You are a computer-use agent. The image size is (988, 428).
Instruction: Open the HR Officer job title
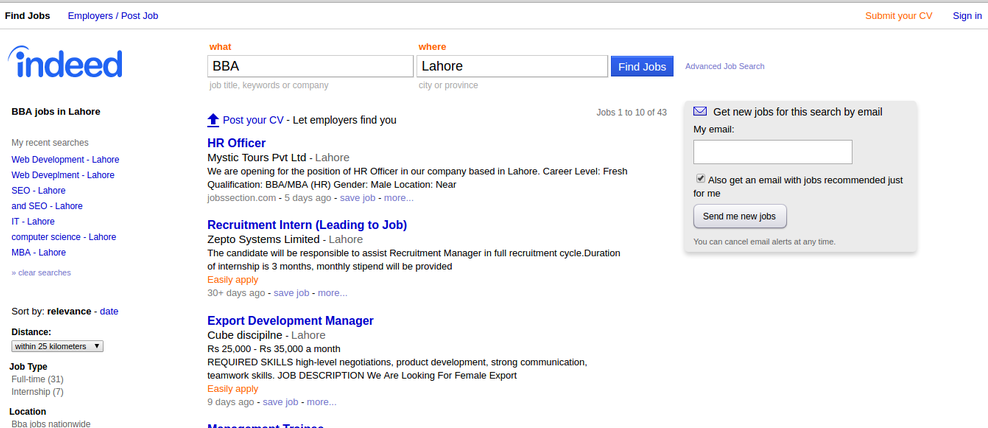236,143
